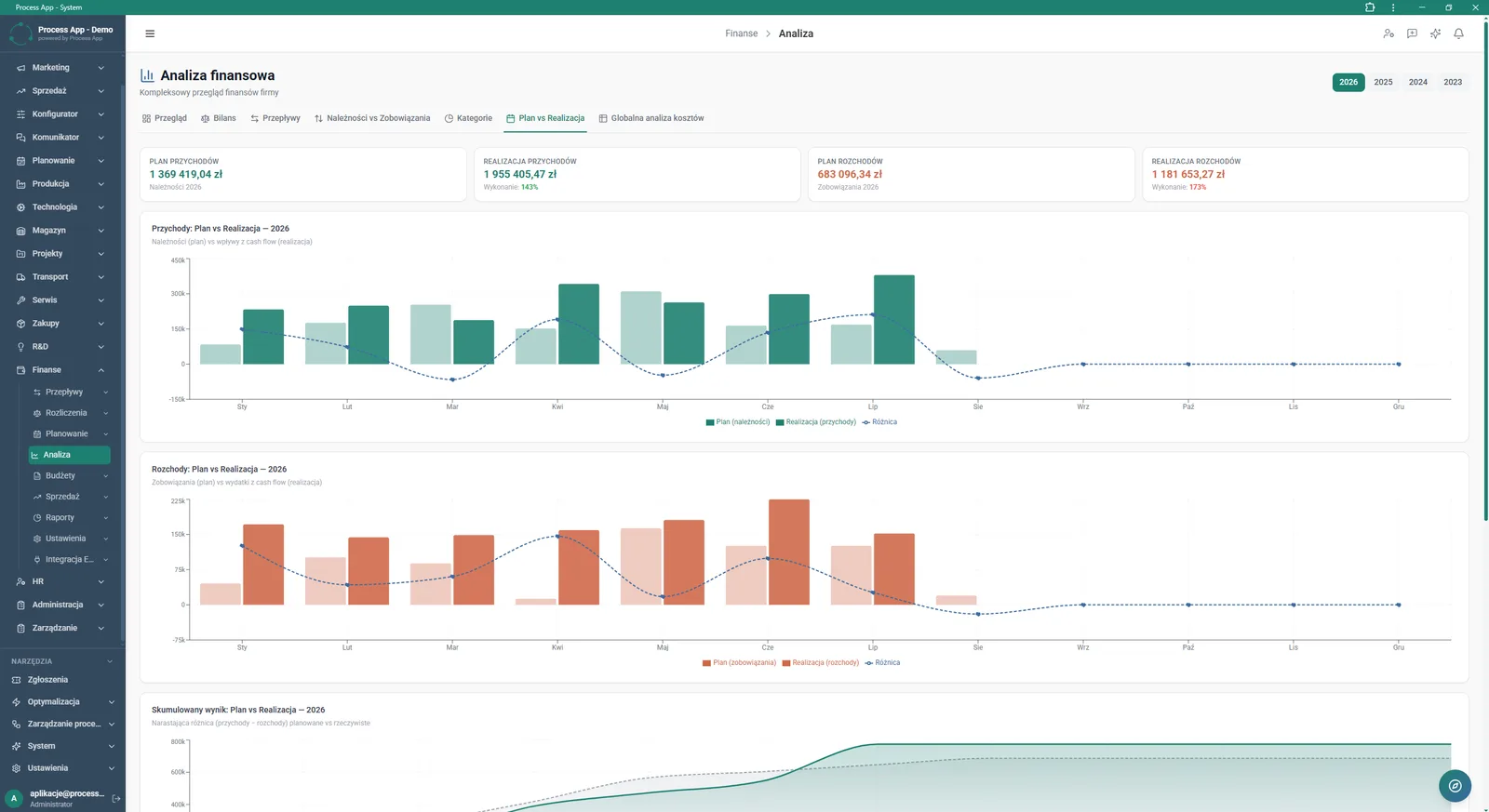Expand the Budżety submenu
The image size is (1489, 812).
(x=105, y=476)
